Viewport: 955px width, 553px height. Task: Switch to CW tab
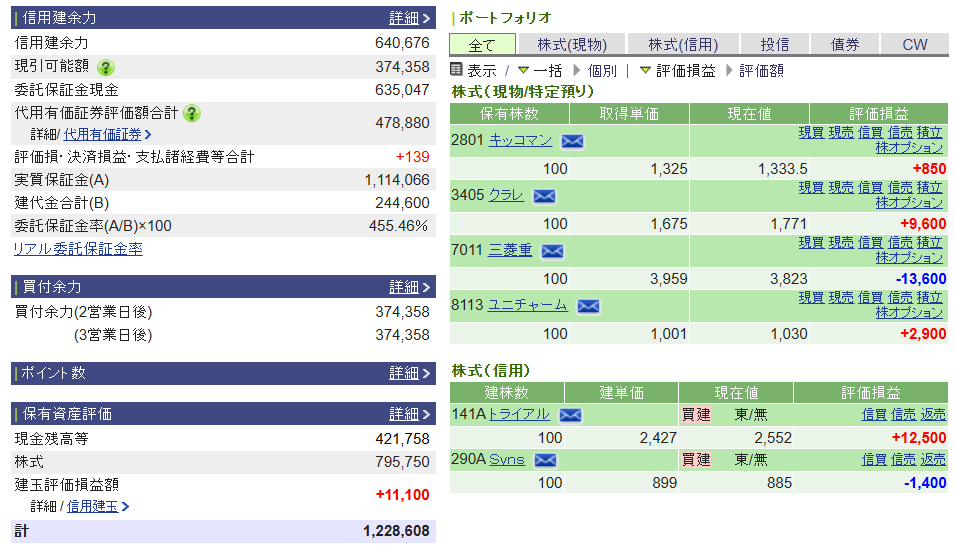[x=915, y=45]
